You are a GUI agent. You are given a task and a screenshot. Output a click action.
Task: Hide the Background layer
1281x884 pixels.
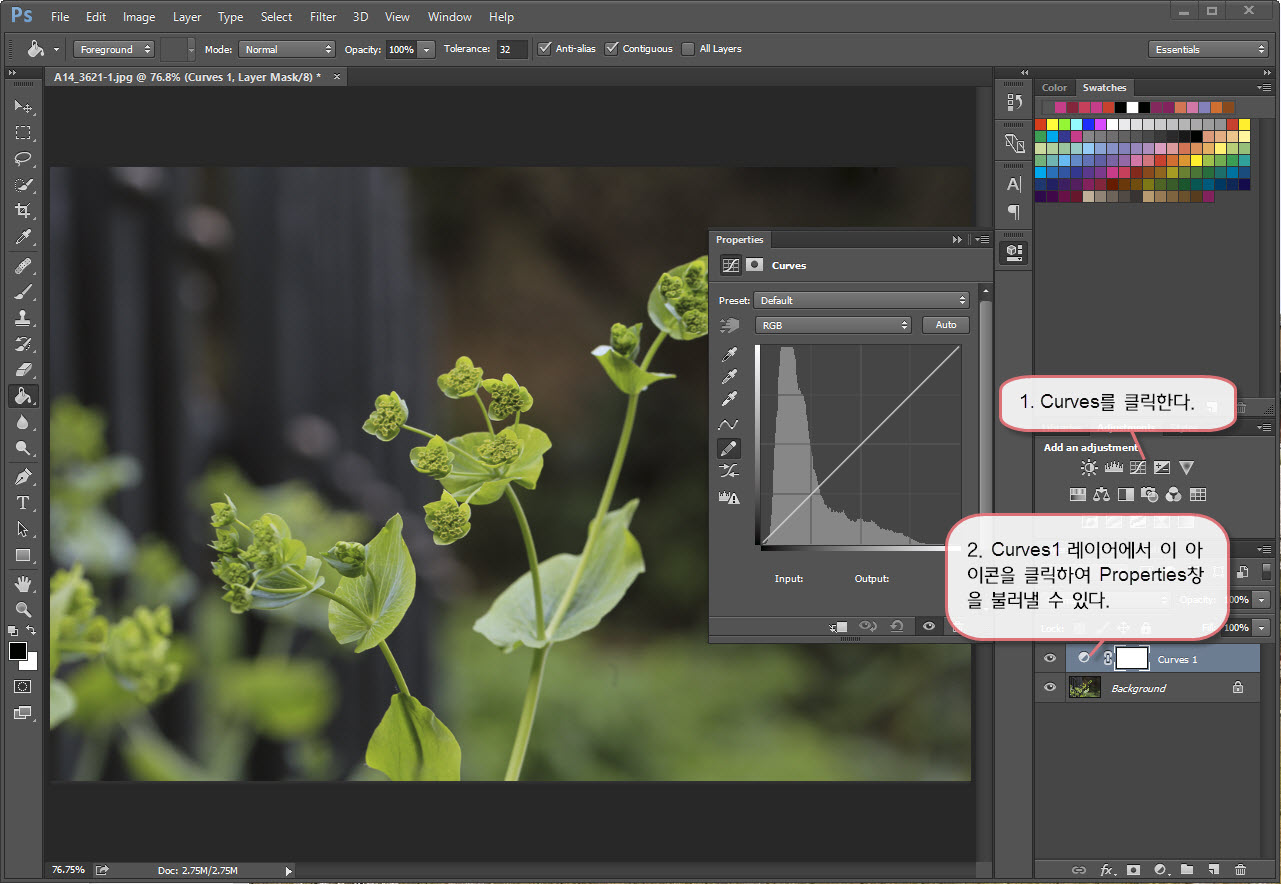tap(1050, 688)
